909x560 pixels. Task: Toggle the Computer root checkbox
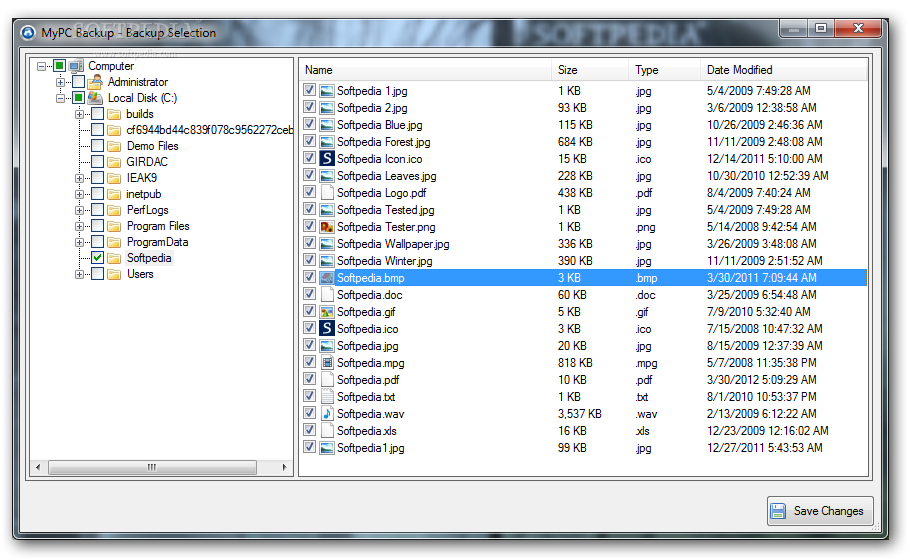pos(59,66)
